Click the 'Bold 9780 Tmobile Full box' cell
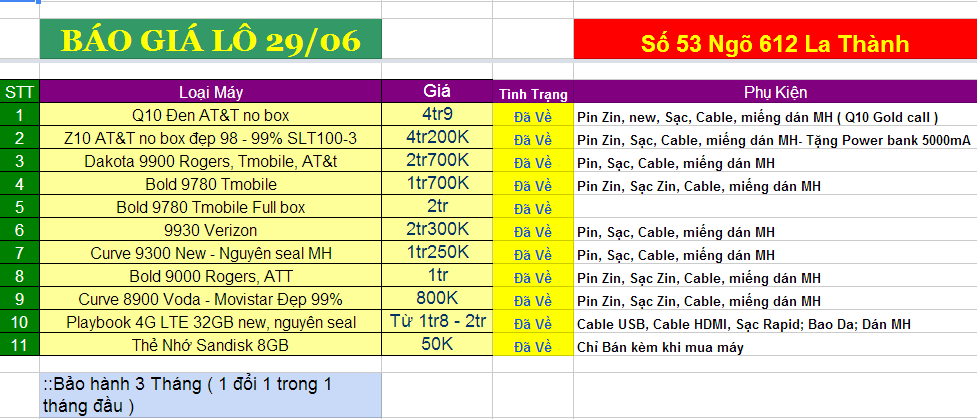 coord(210,207)
